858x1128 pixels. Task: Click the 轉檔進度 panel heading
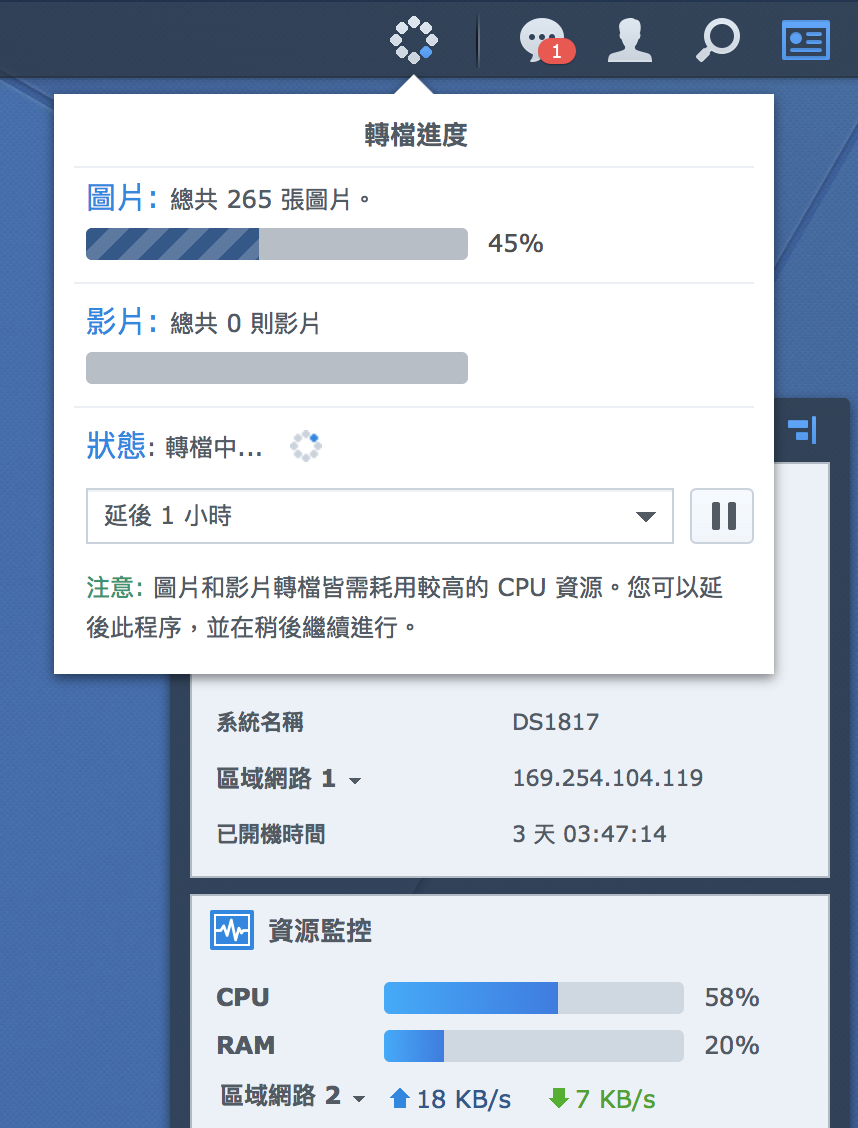415,135
